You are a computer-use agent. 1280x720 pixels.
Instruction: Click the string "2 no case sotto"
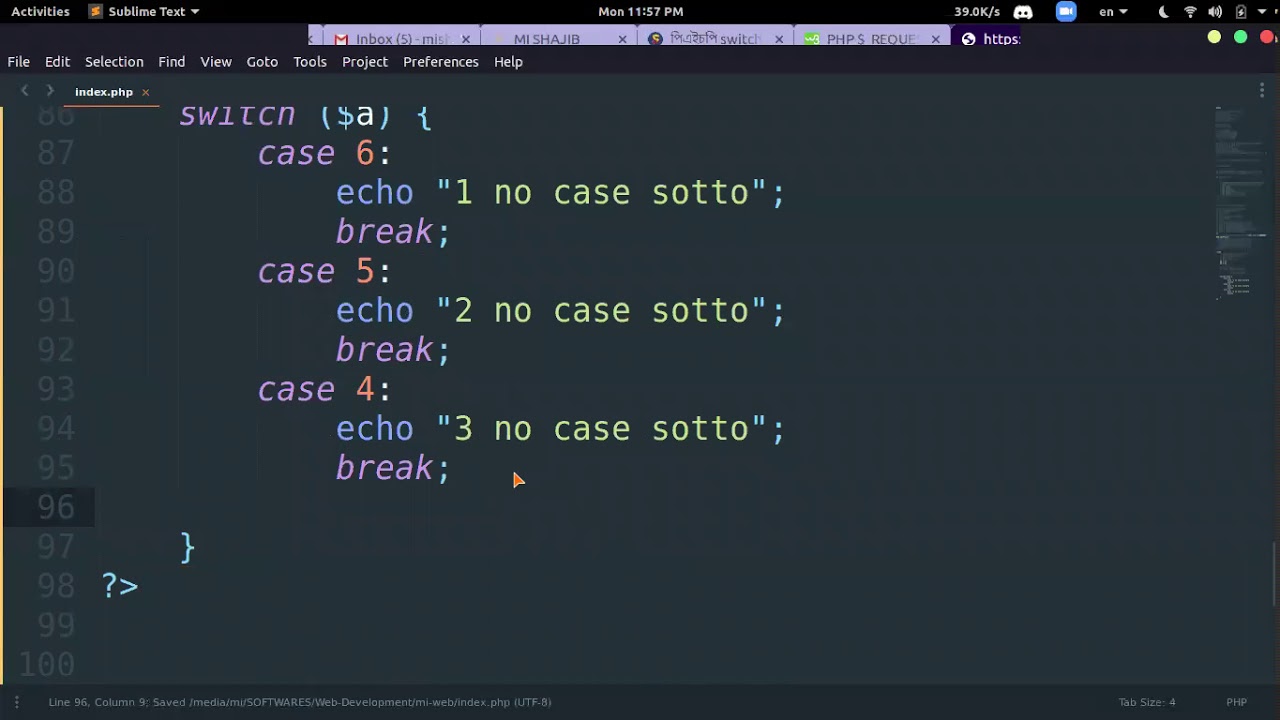coord(602,310)
